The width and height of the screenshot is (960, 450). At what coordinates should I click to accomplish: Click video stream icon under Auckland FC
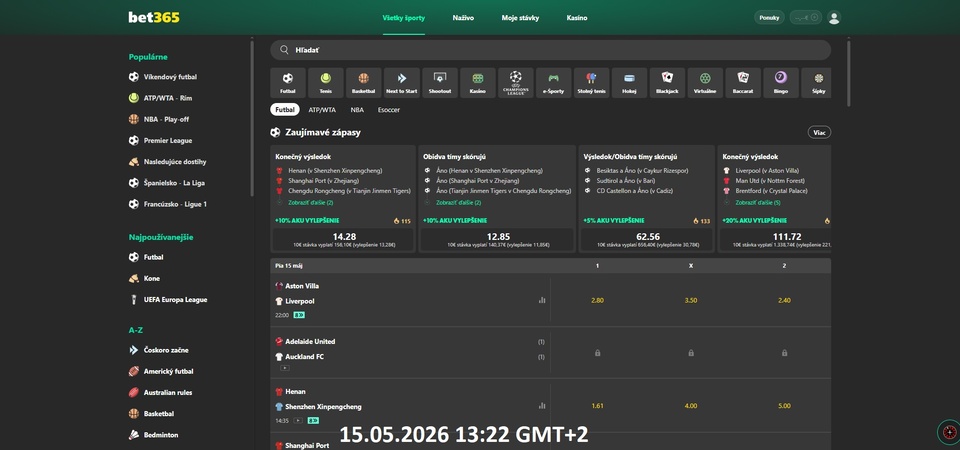[285, 368]
